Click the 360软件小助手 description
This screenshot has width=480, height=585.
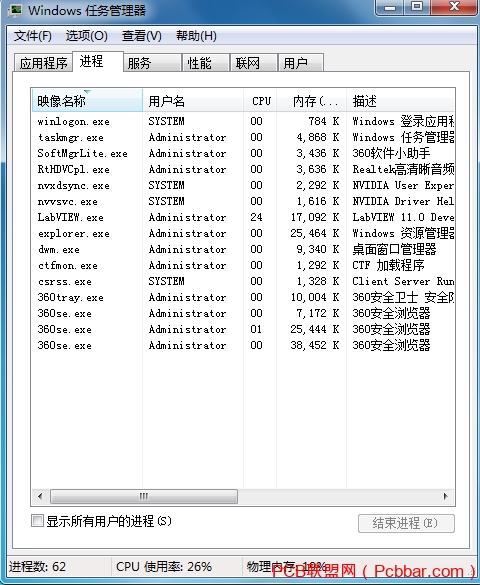pyautogui.click(x=391, y=153)
